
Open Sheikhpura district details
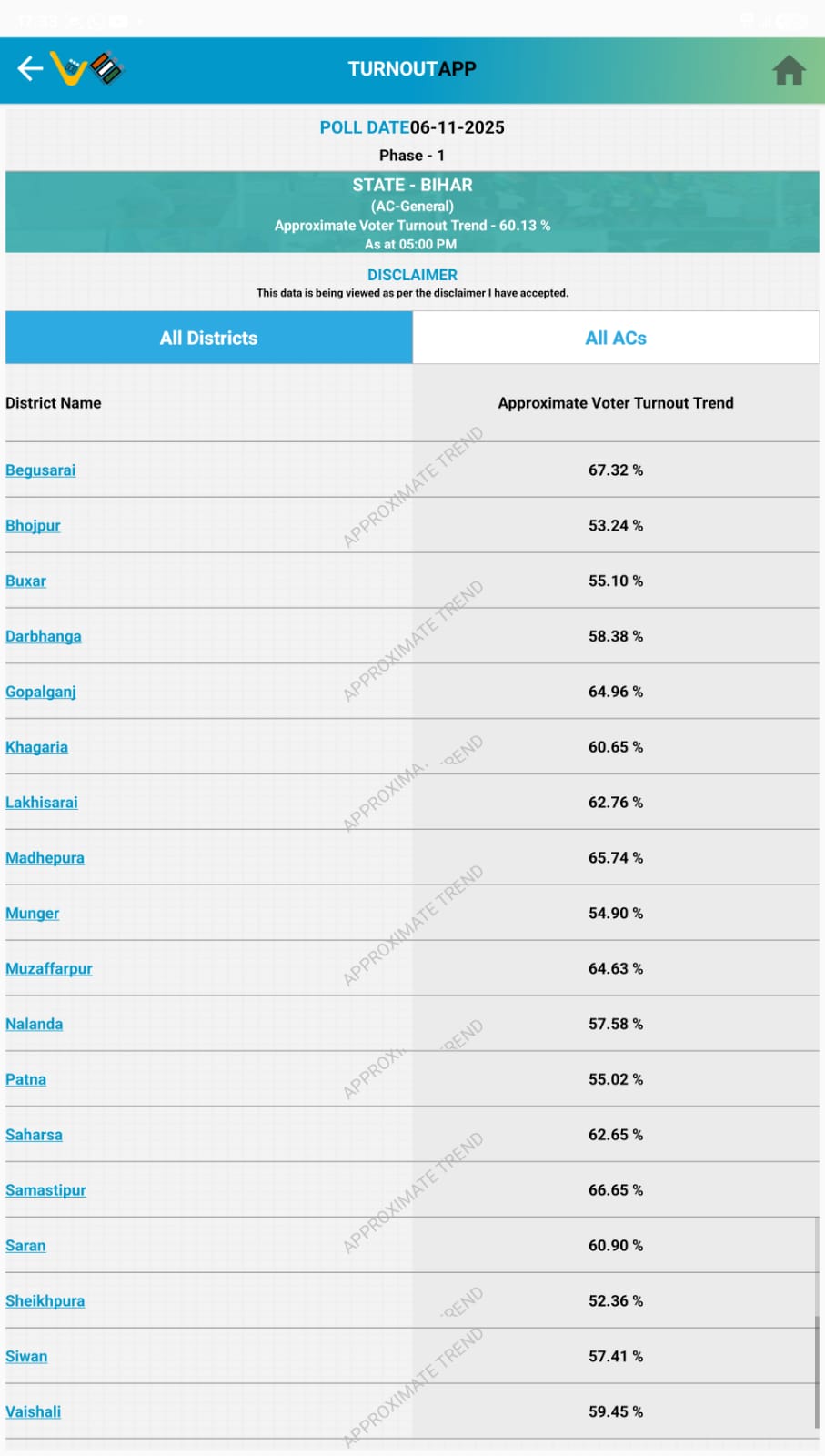[45, 1301]
